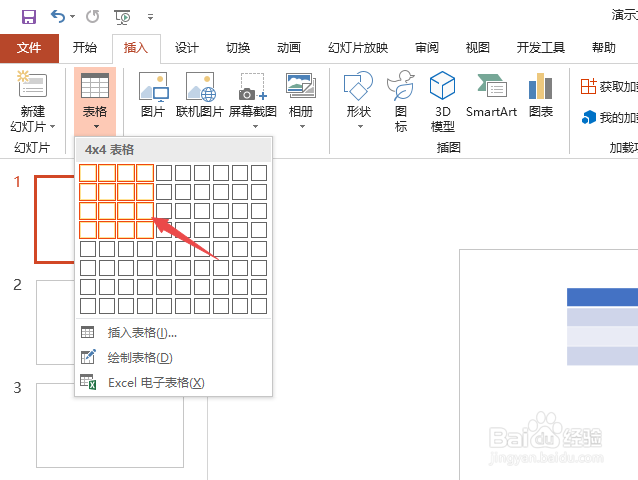Click the 形状 (Shapes) icon

(x=358, y=86)
